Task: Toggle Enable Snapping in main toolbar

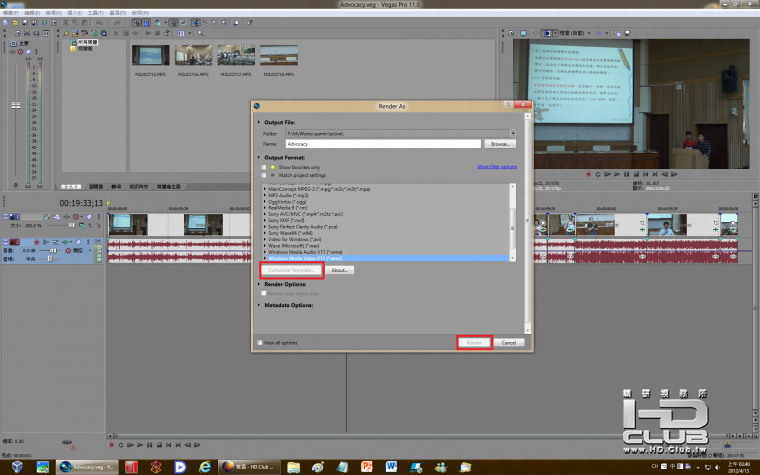Action: (x=137, y=22)
